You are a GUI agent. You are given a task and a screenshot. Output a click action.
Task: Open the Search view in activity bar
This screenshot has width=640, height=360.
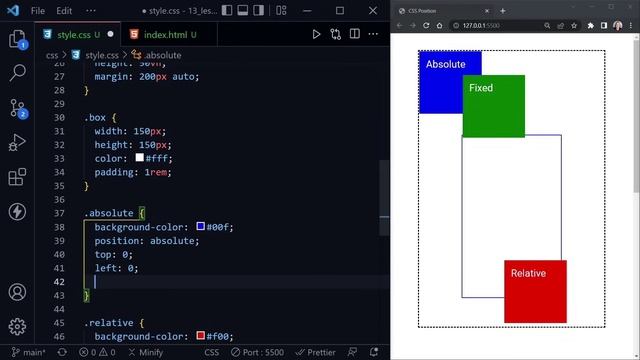17,73
